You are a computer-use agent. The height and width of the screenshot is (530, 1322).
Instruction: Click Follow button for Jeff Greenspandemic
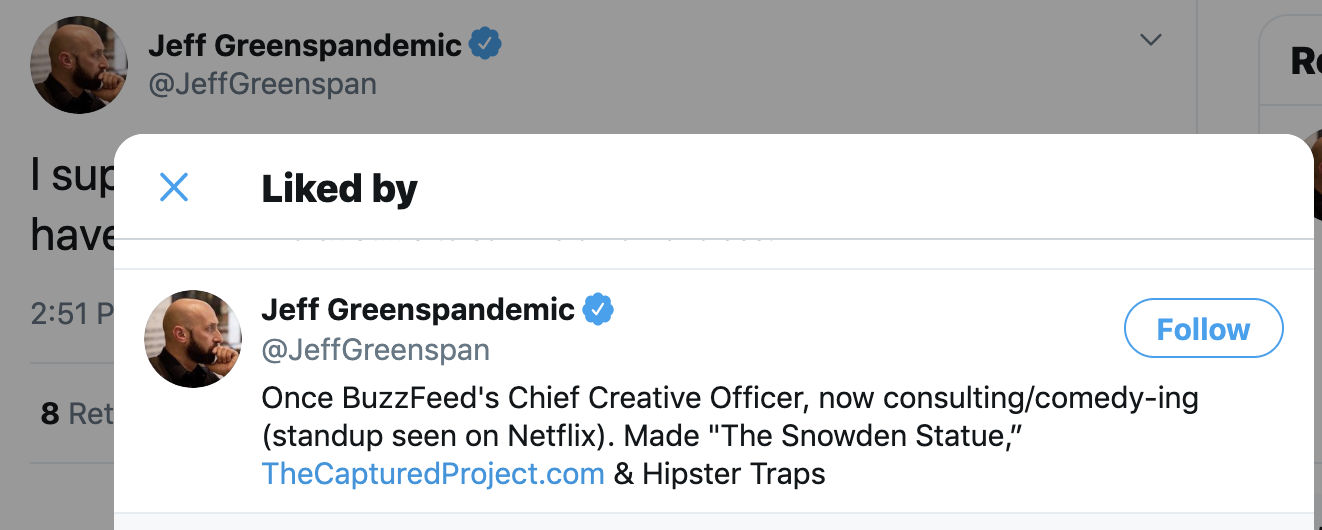1203,328
